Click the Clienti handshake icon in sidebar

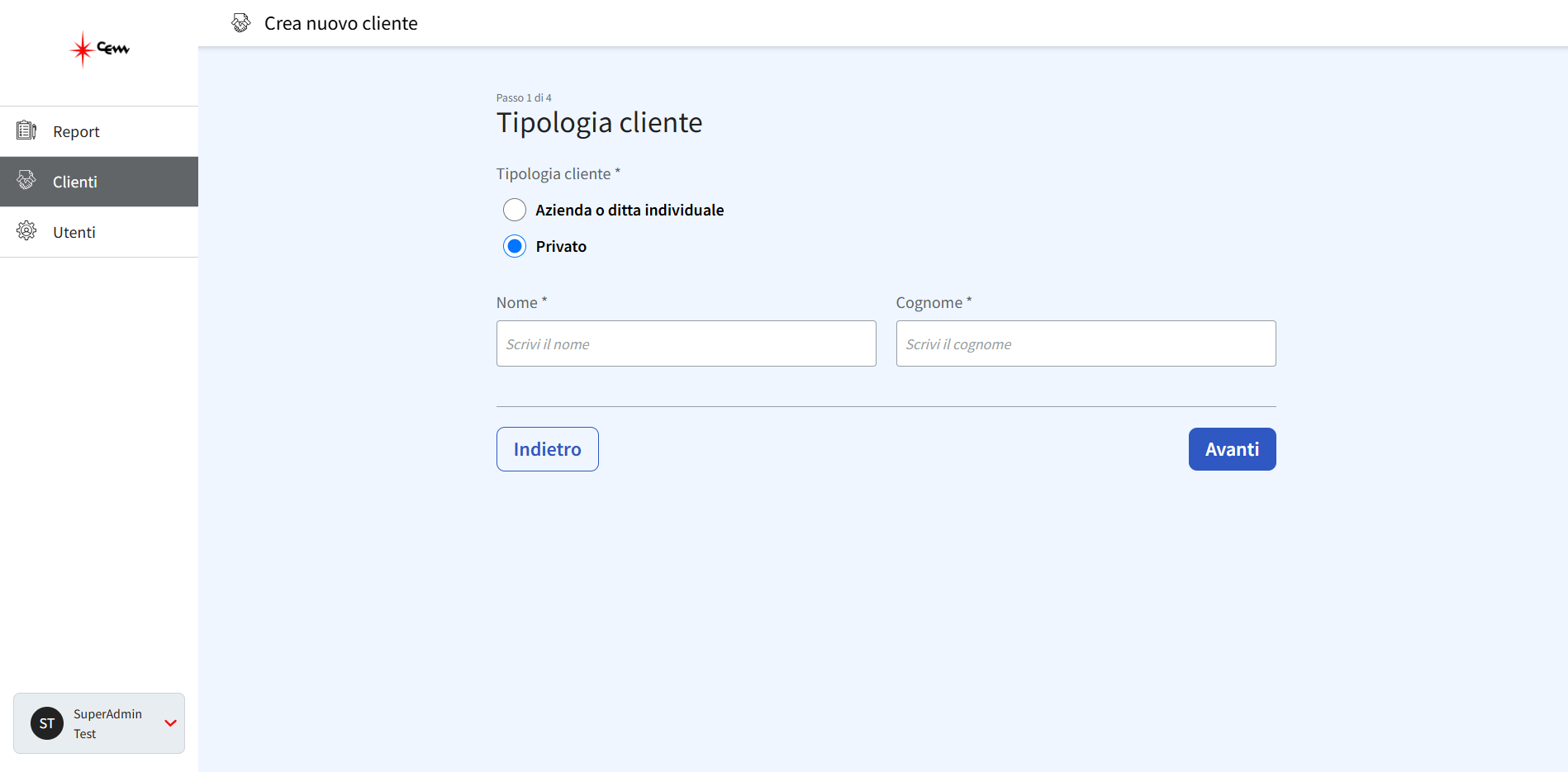pyautogui.click(x=26, y=180)
